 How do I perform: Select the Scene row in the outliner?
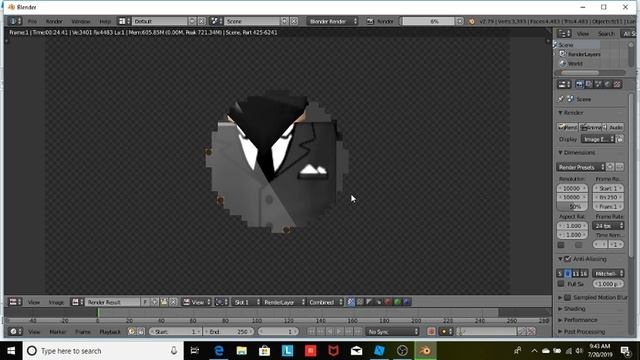tap(577, 44)
